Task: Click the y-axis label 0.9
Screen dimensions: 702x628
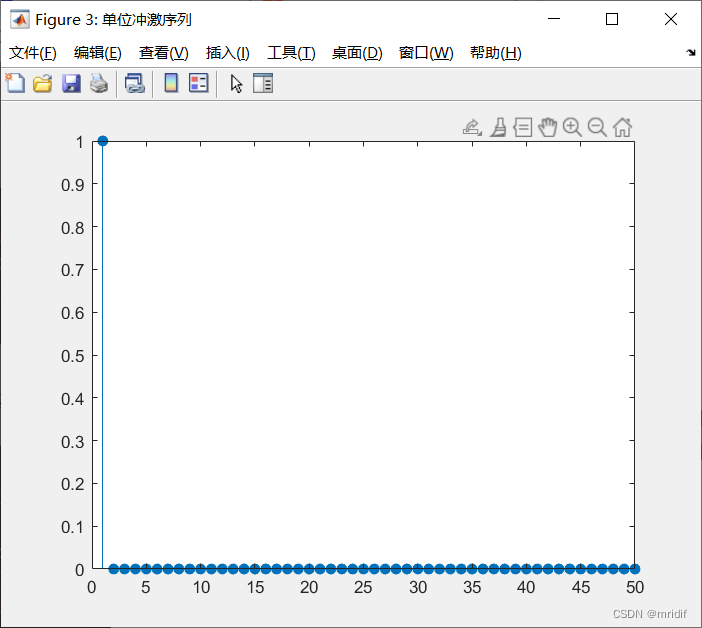Action: [x=73, y=185]
